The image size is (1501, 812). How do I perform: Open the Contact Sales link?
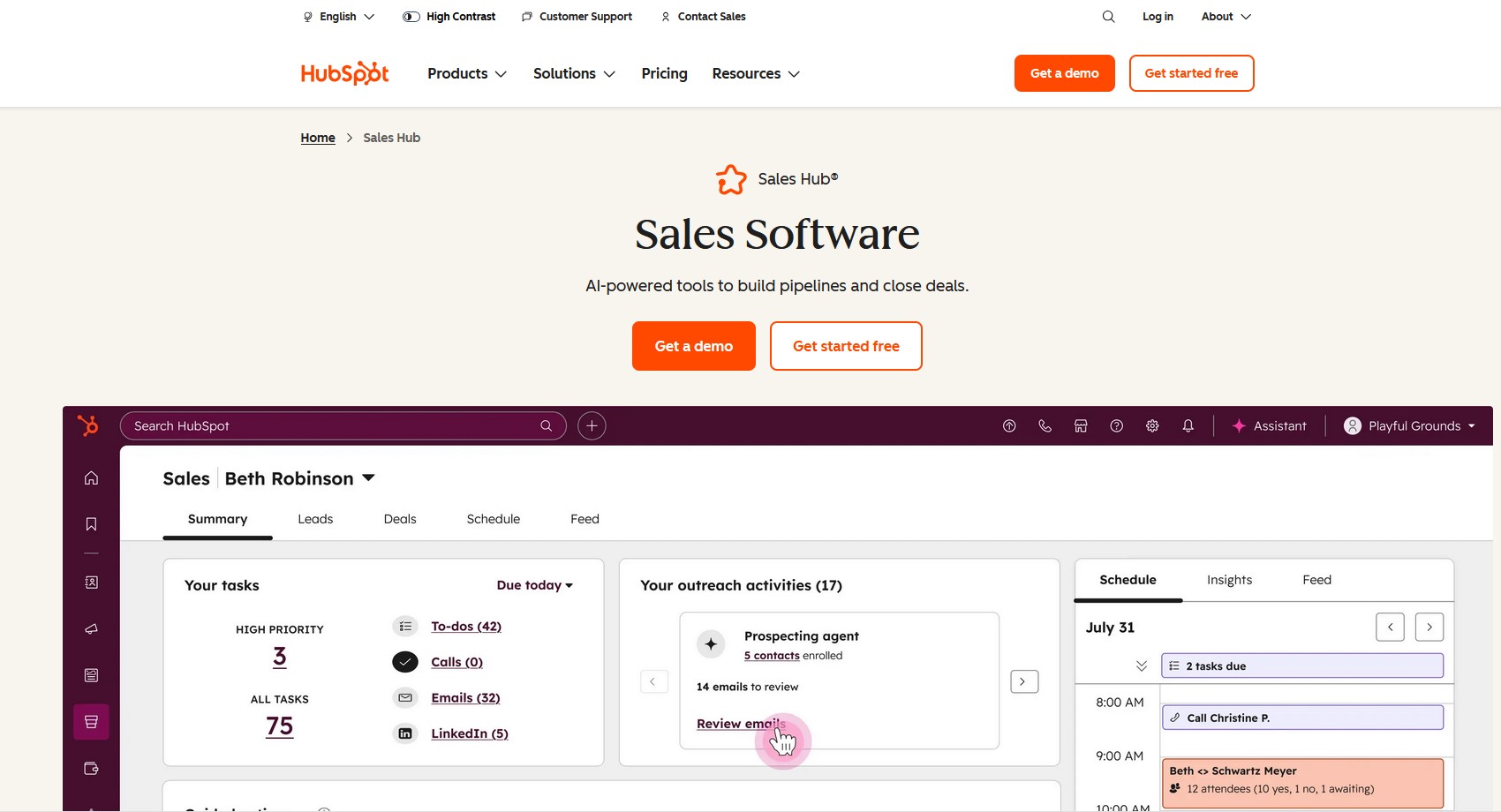[704, 17]
